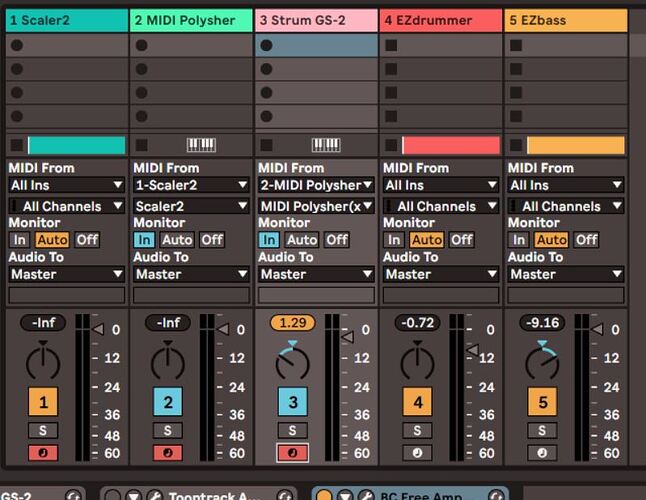Viewport: 646px width, 500px height.
Task: Click the stop clips square on EZbass track
Action: tap(516, 145)
